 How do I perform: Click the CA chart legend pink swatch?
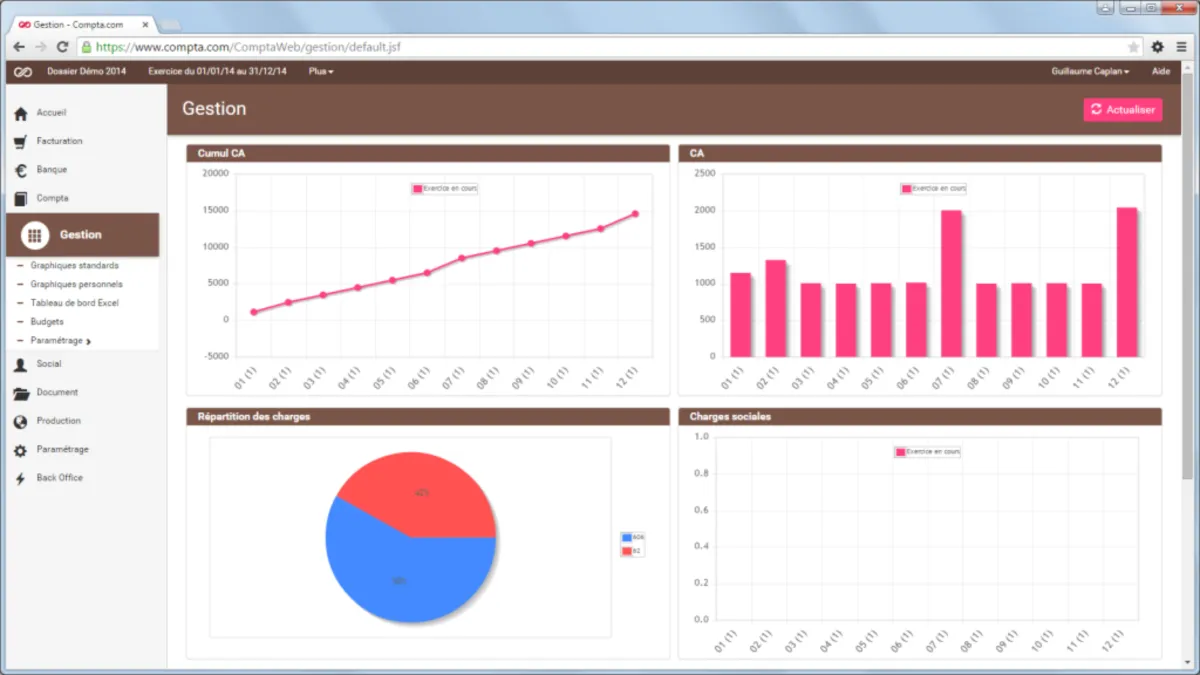click(x=907, y=188)
